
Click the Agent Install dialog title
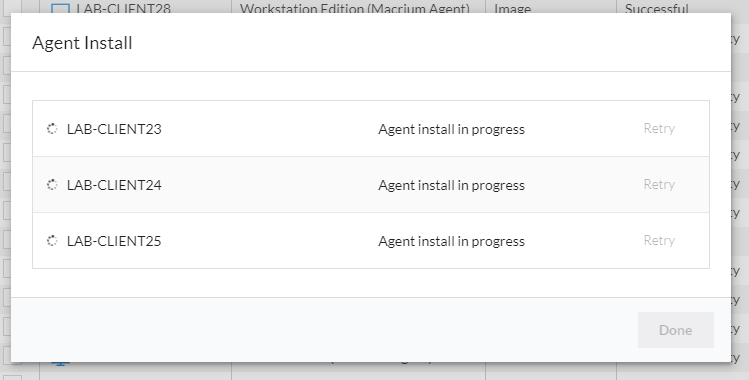82,43
